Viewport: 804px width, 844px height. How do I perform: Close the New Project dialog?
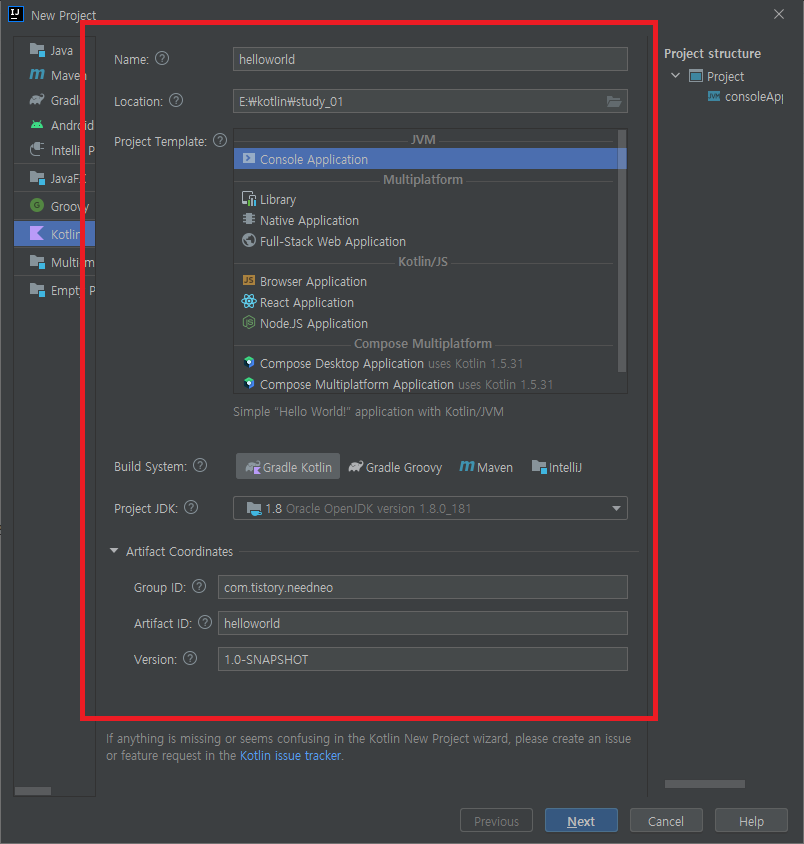pos(779,15)
